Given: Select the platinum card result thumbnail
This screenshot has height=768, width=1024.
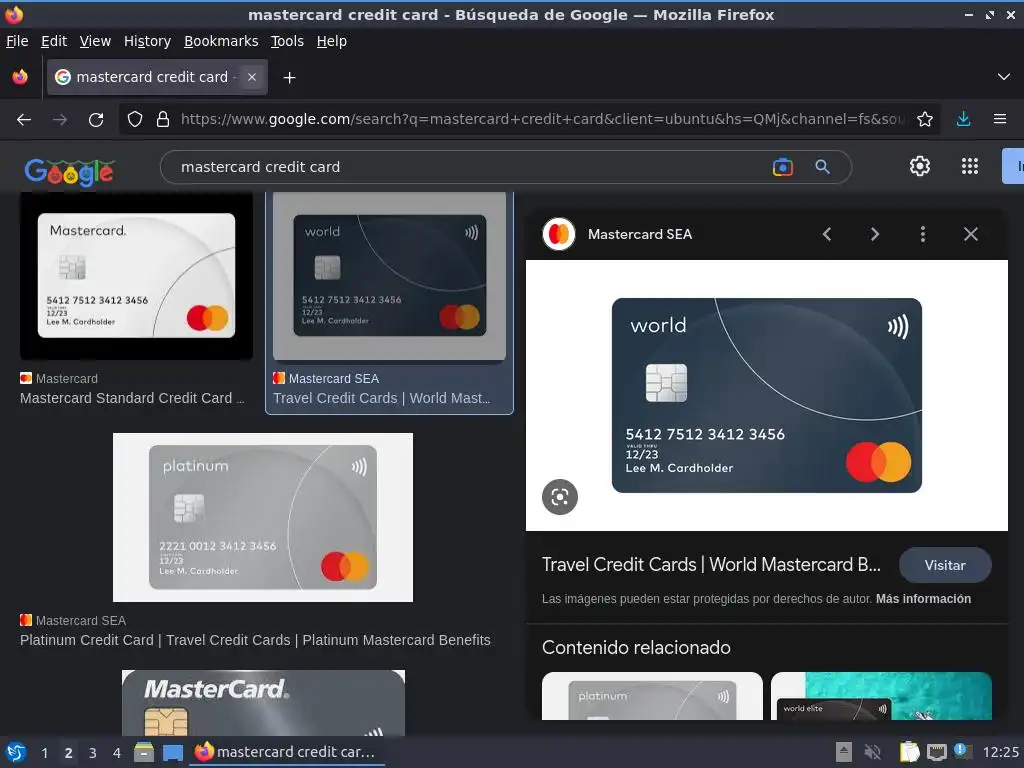Looking at the screenshot, I should [263, 517].
